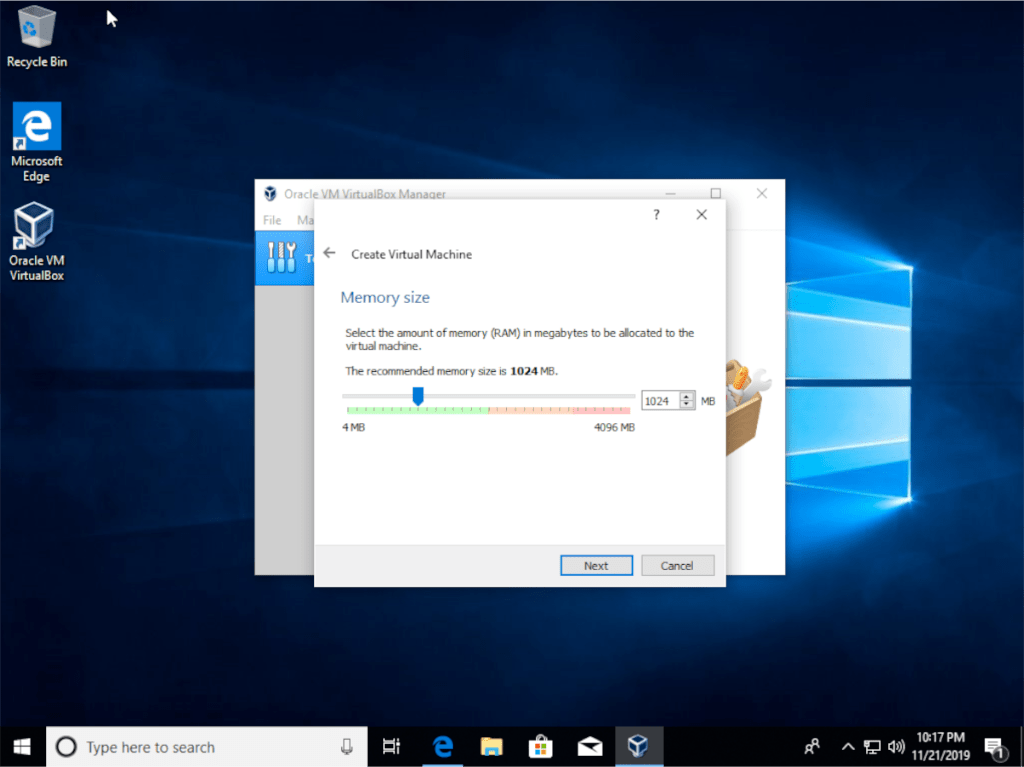Click Next to continue memory setup
Image resolution: width=1024 pixels, height=767 pixels.
(596, 565)
